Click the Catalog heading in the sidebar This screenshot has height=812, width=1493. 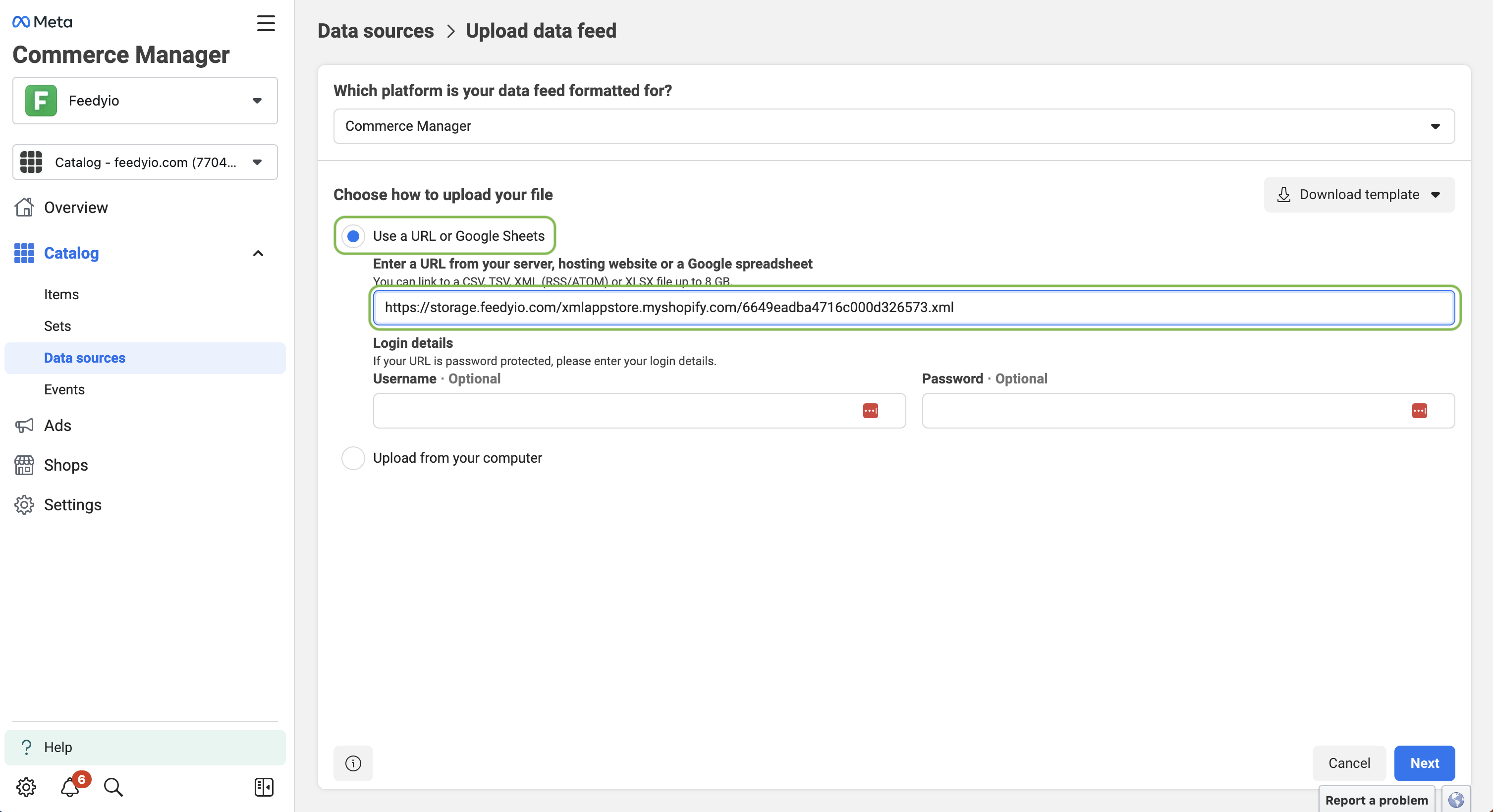pos(71,253)
